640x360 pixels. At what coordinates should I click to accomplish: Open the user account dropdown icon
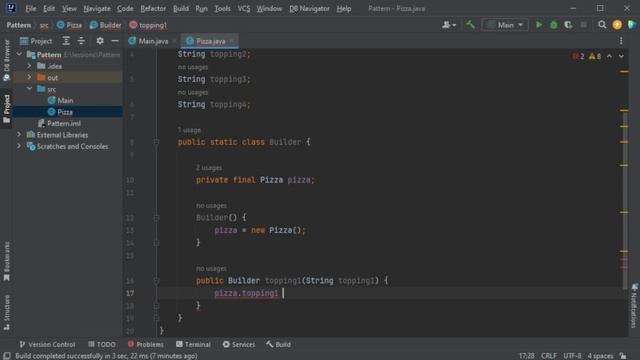coord(449,25)
